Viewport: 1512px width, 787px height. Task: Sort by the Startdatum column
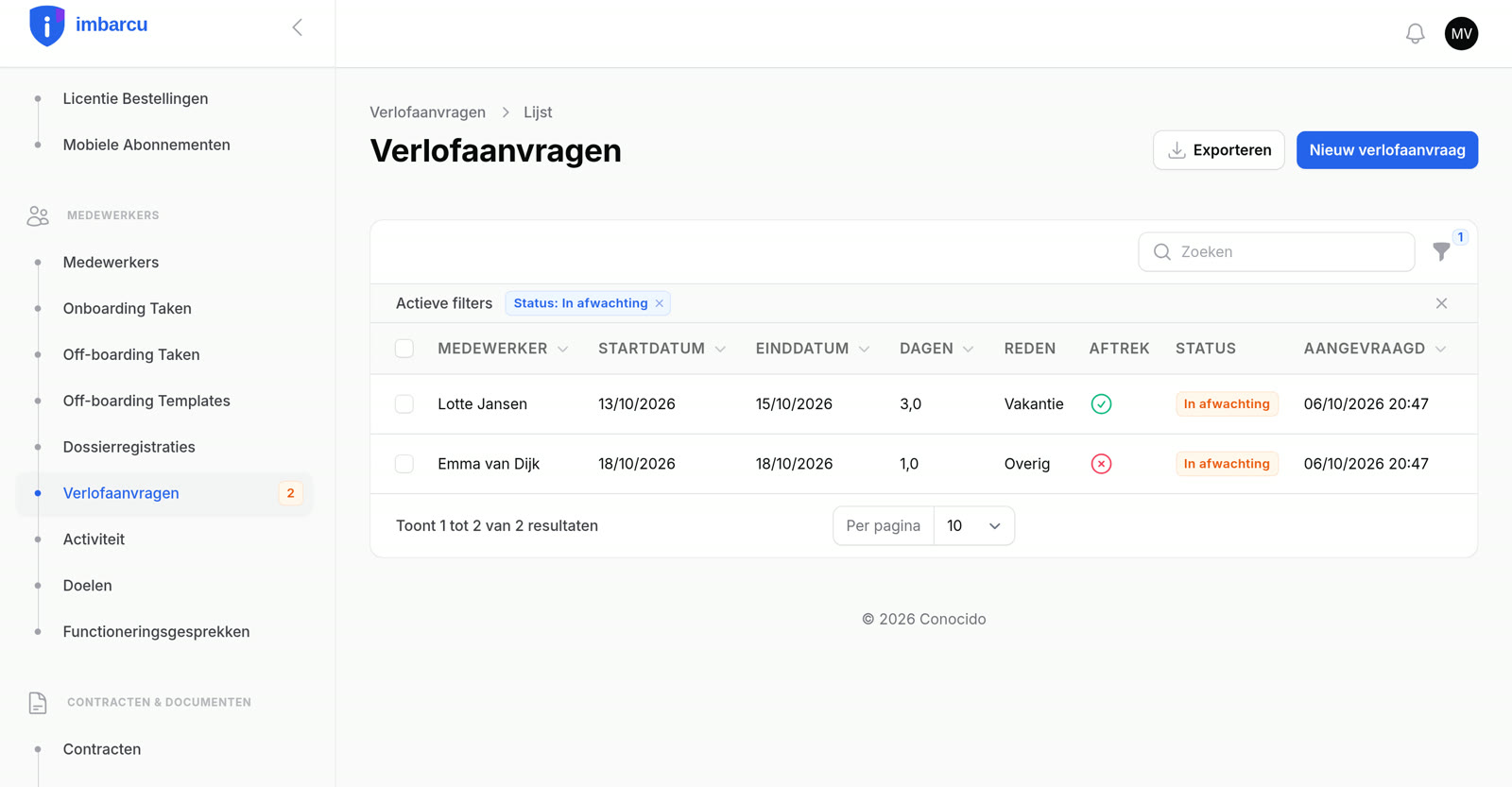point(661,349)
